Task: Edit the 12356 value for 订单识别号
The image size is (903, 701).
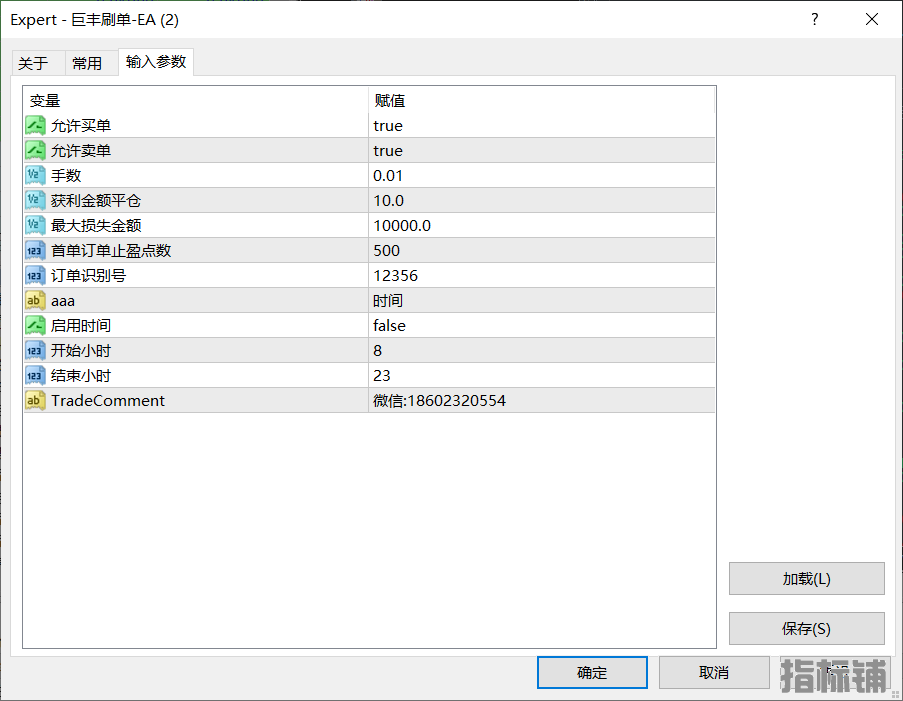Action: click(542, 275)
